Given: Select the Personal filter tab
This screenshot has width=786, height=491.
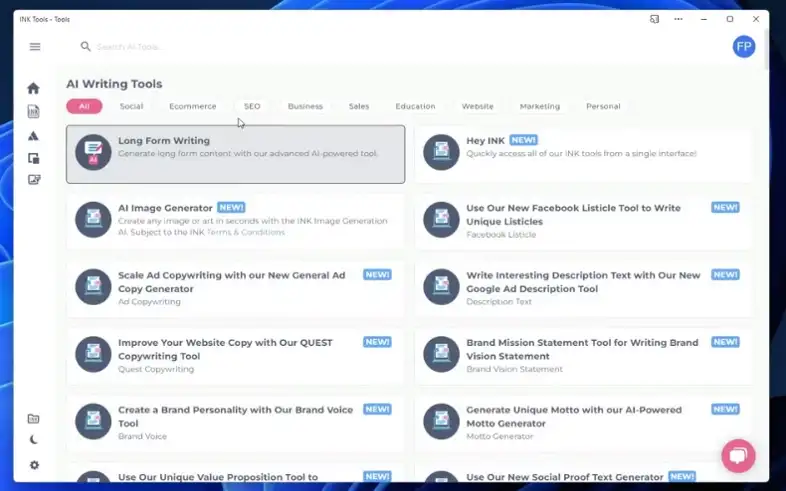Looking at the screenshot, I should (x=603, y=106).
